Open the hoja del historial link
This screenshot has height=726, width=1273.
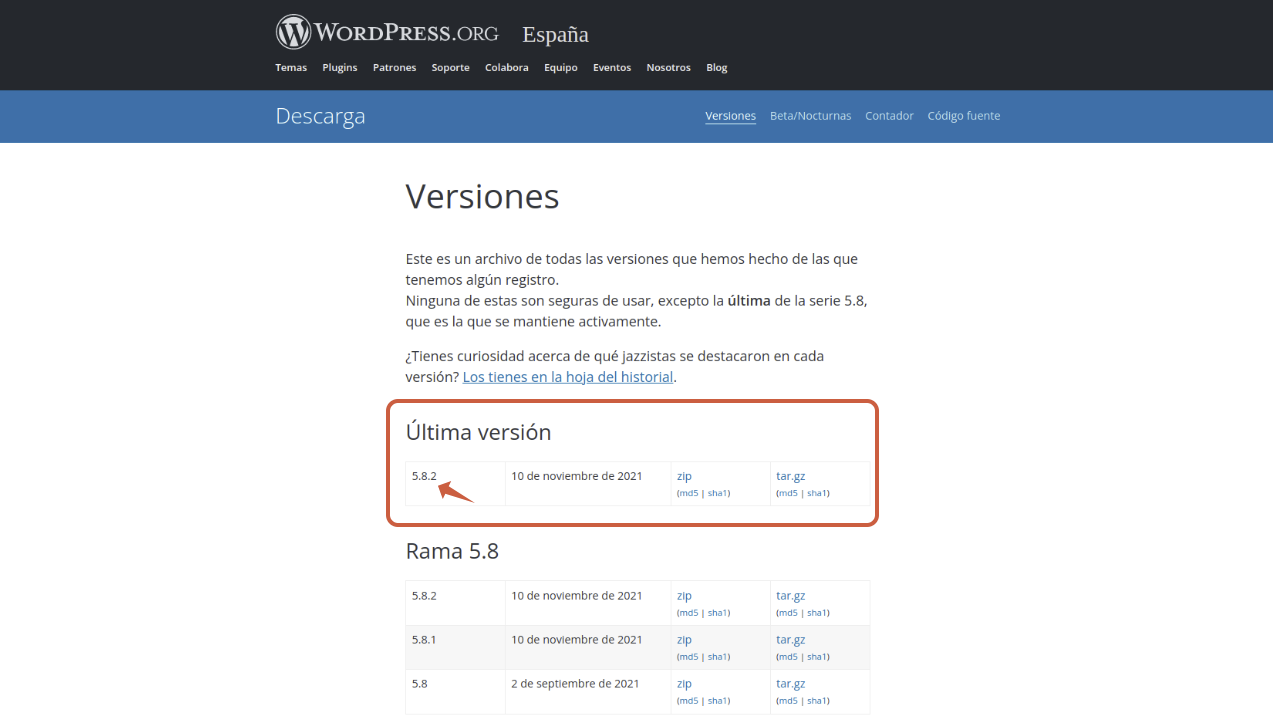pos(568,377)
